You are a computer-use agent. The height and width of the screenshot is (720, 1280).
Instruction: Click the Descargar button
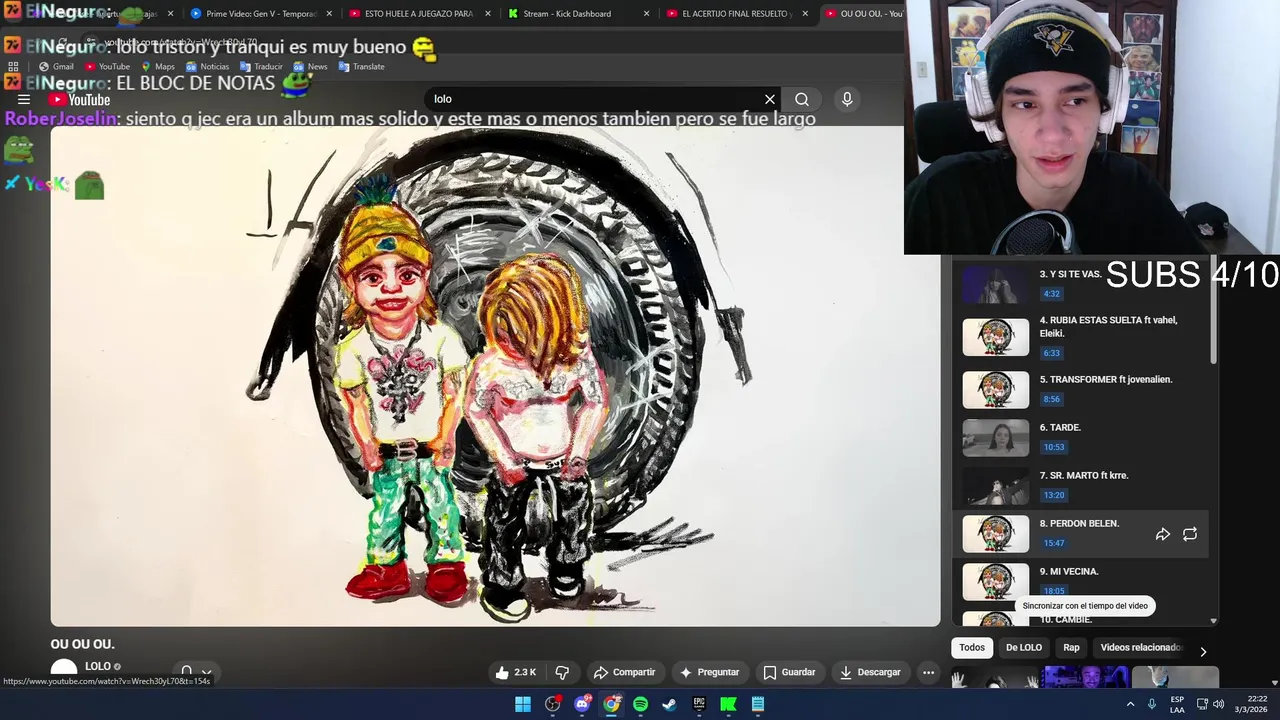click(870, 672)
